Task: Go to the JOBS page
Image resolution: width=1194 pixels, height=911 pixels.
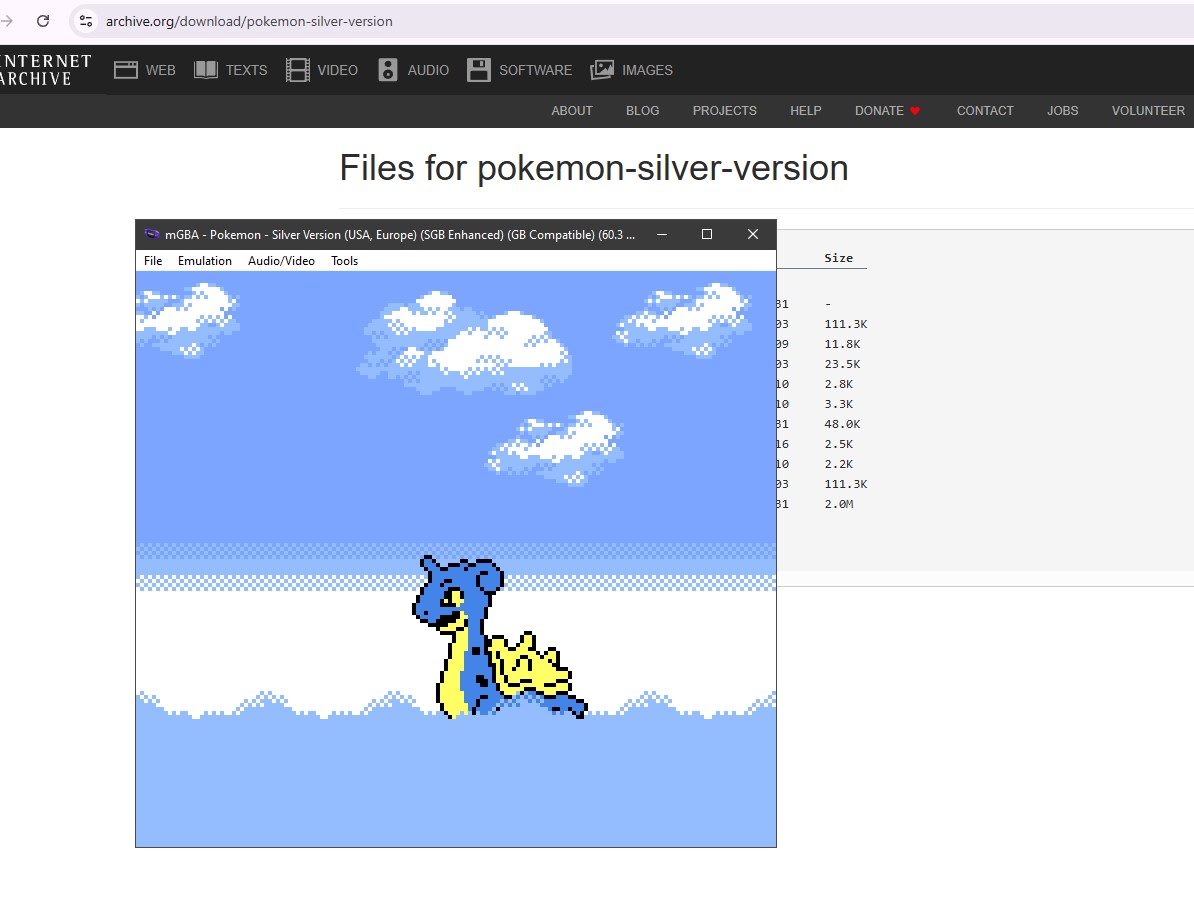Action: [1062, 110]
